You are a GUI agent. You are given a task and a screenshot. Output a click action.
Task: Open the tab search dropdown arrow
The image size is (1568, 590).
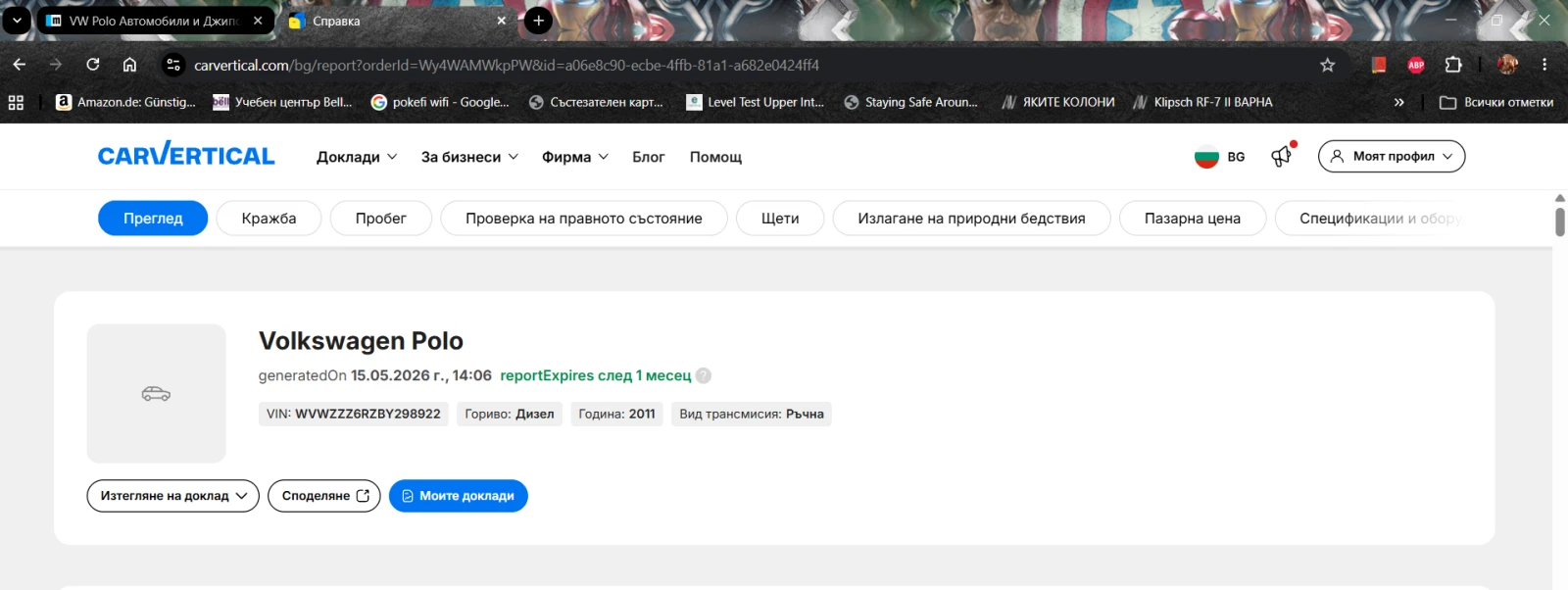point(17,21)
